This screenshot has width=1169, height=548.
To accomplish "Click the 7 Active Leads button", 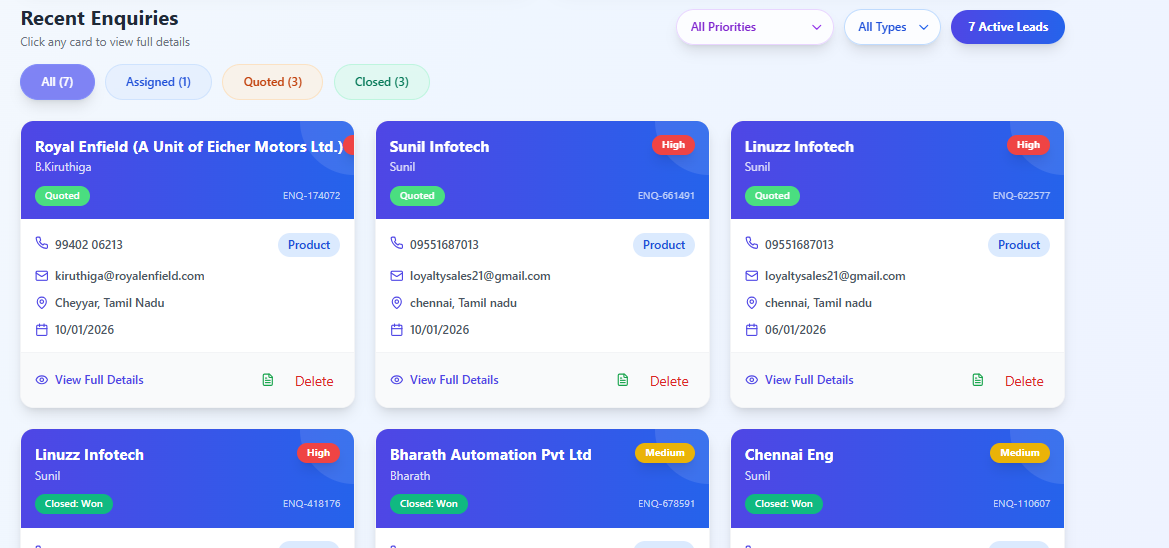I will 1007,27.
